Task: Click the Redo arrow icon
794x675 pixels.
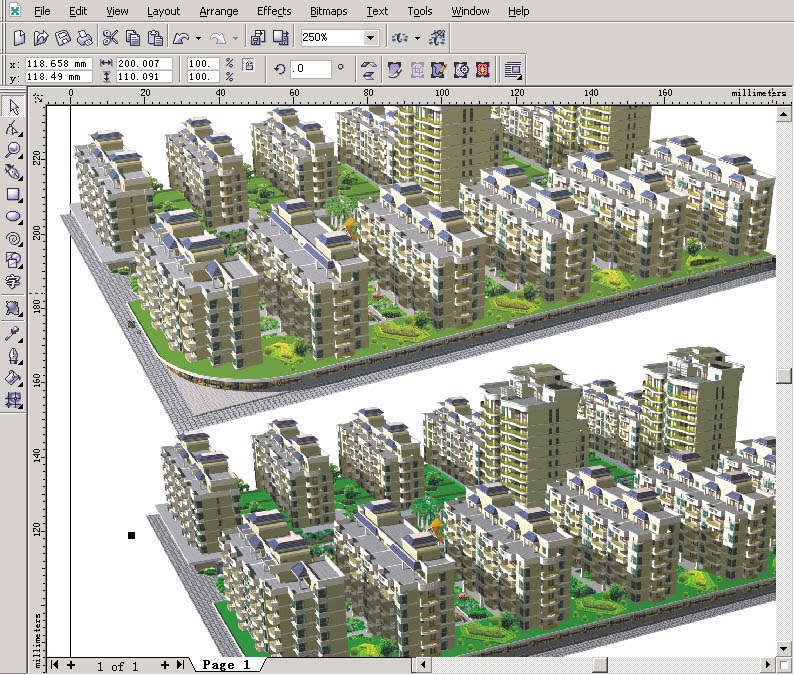Action: (x=218, y=38)
